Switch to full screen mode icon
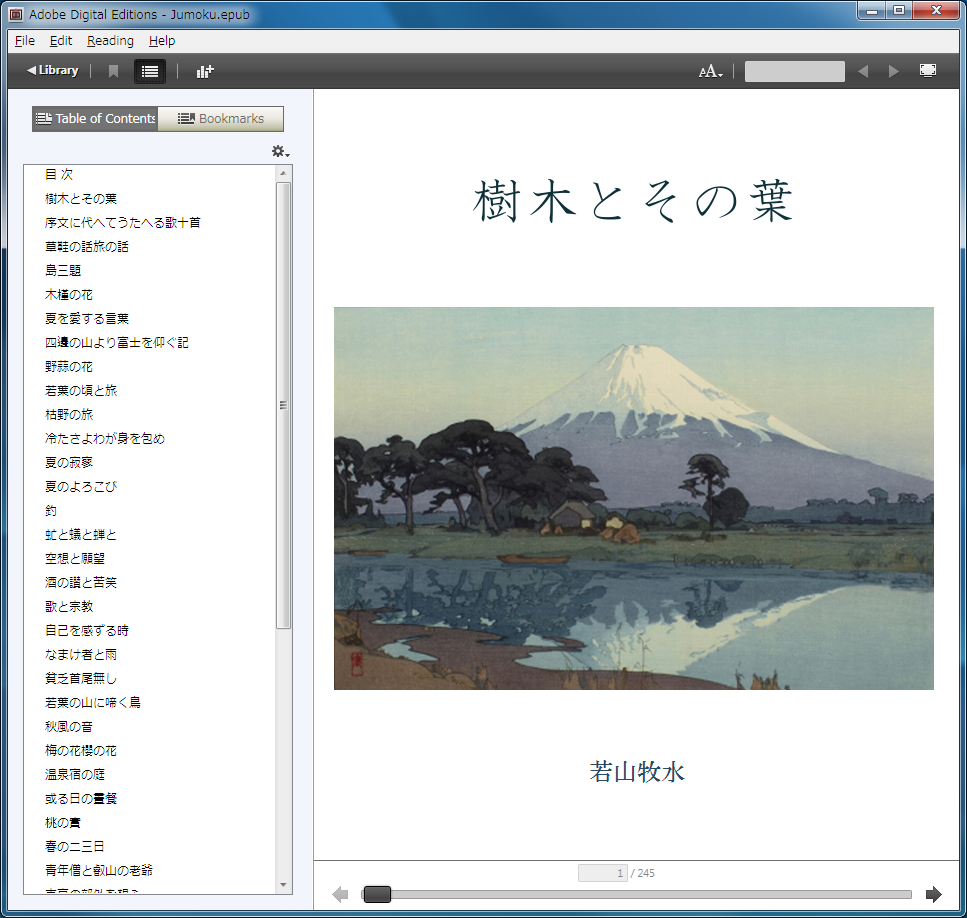 coord(928,70)
